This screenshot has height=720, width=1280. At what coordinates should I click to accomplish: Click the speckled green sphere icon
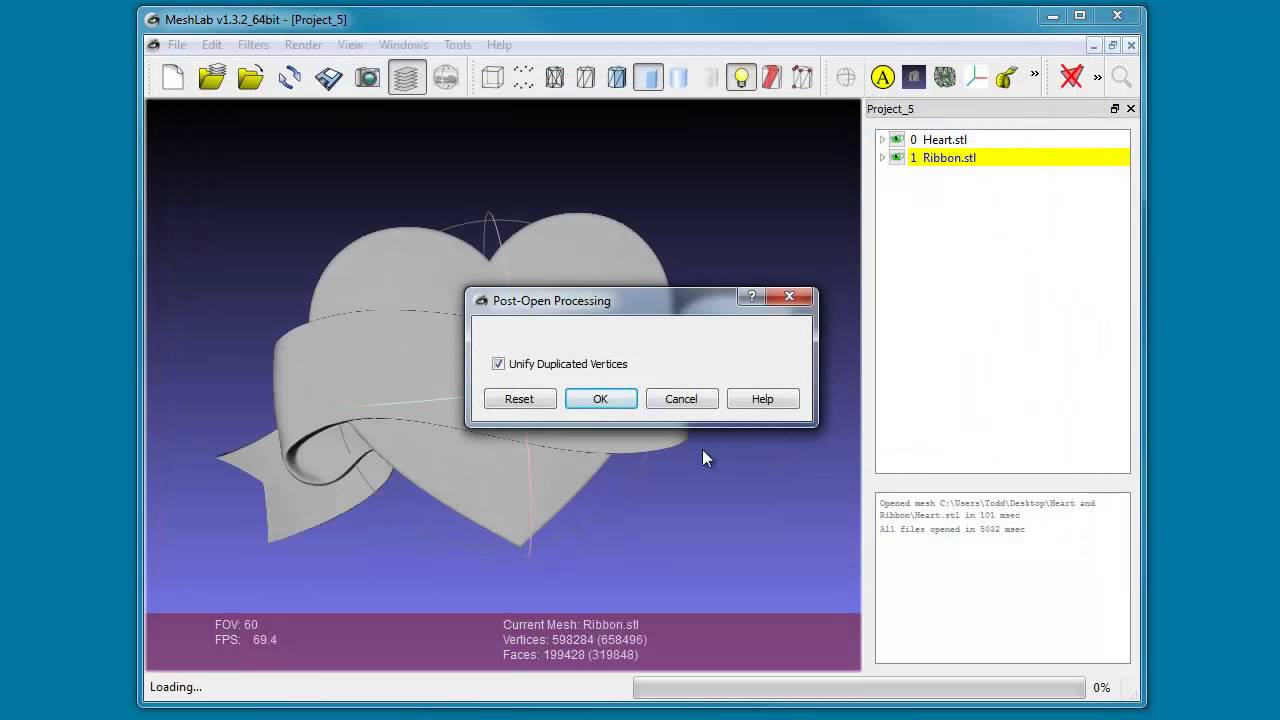[x=944, y=77]
